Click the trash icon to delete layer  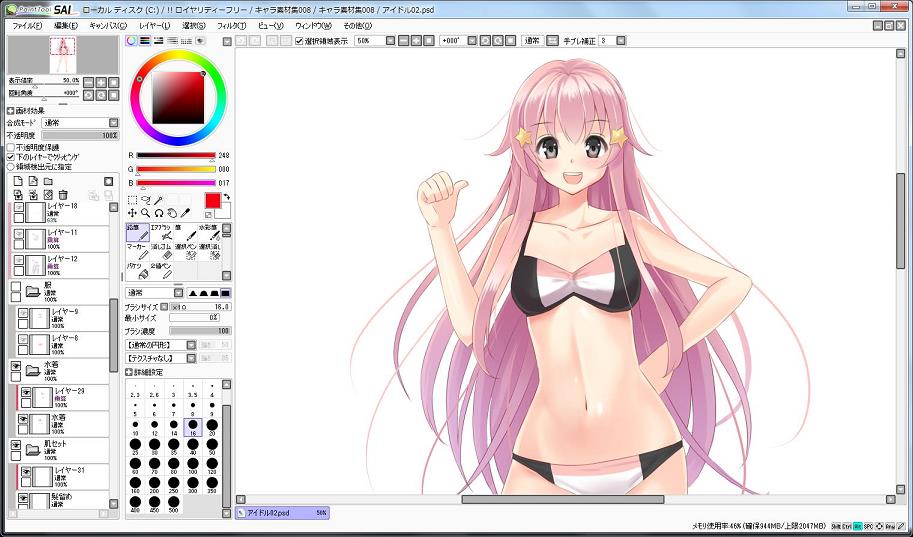[62, 194]
